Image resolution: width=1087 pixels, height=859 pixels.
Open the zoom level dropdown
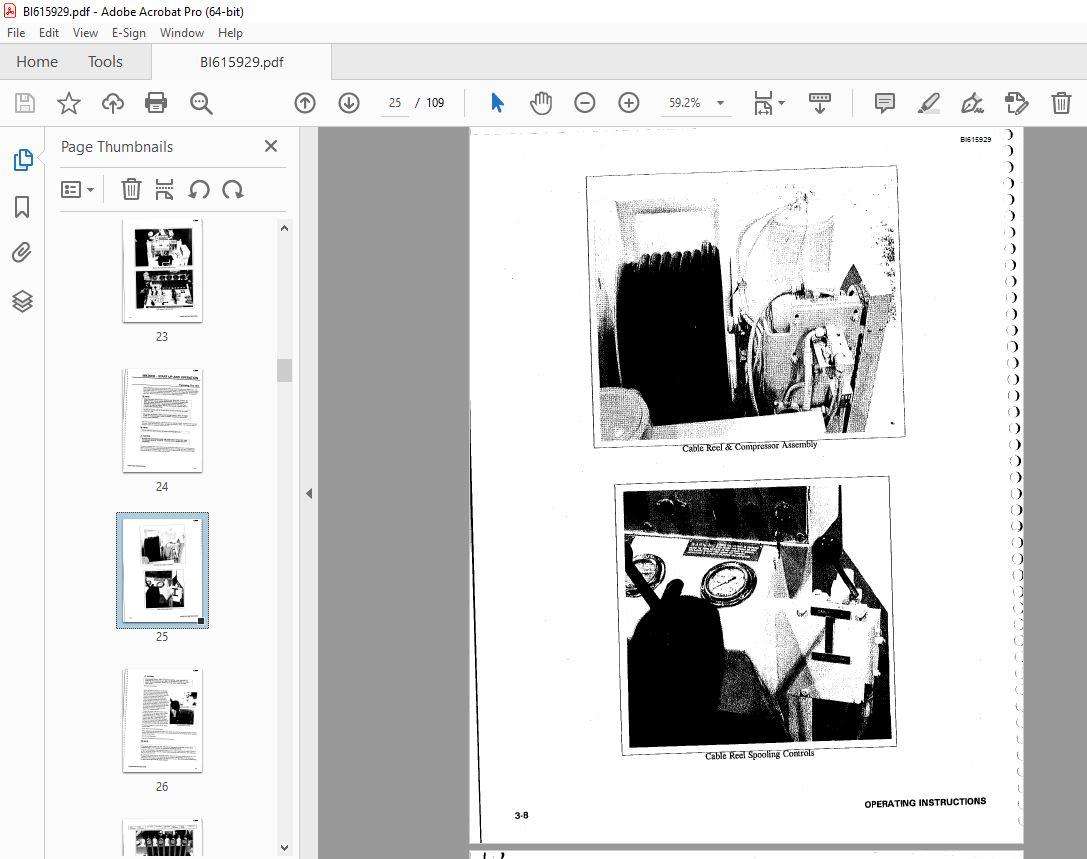pyautogui.click(x=720, y=103)
